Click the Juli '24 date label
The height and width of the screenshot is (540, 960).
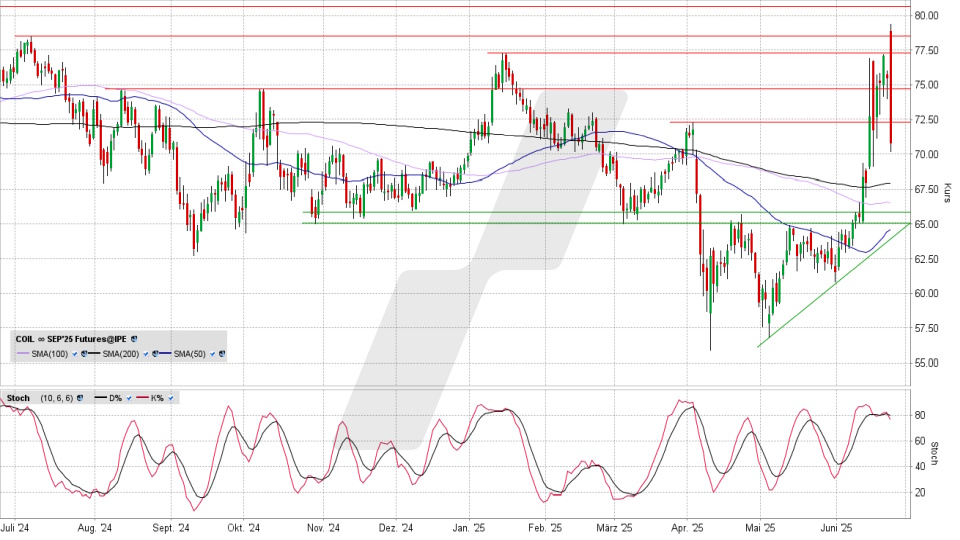15,528
